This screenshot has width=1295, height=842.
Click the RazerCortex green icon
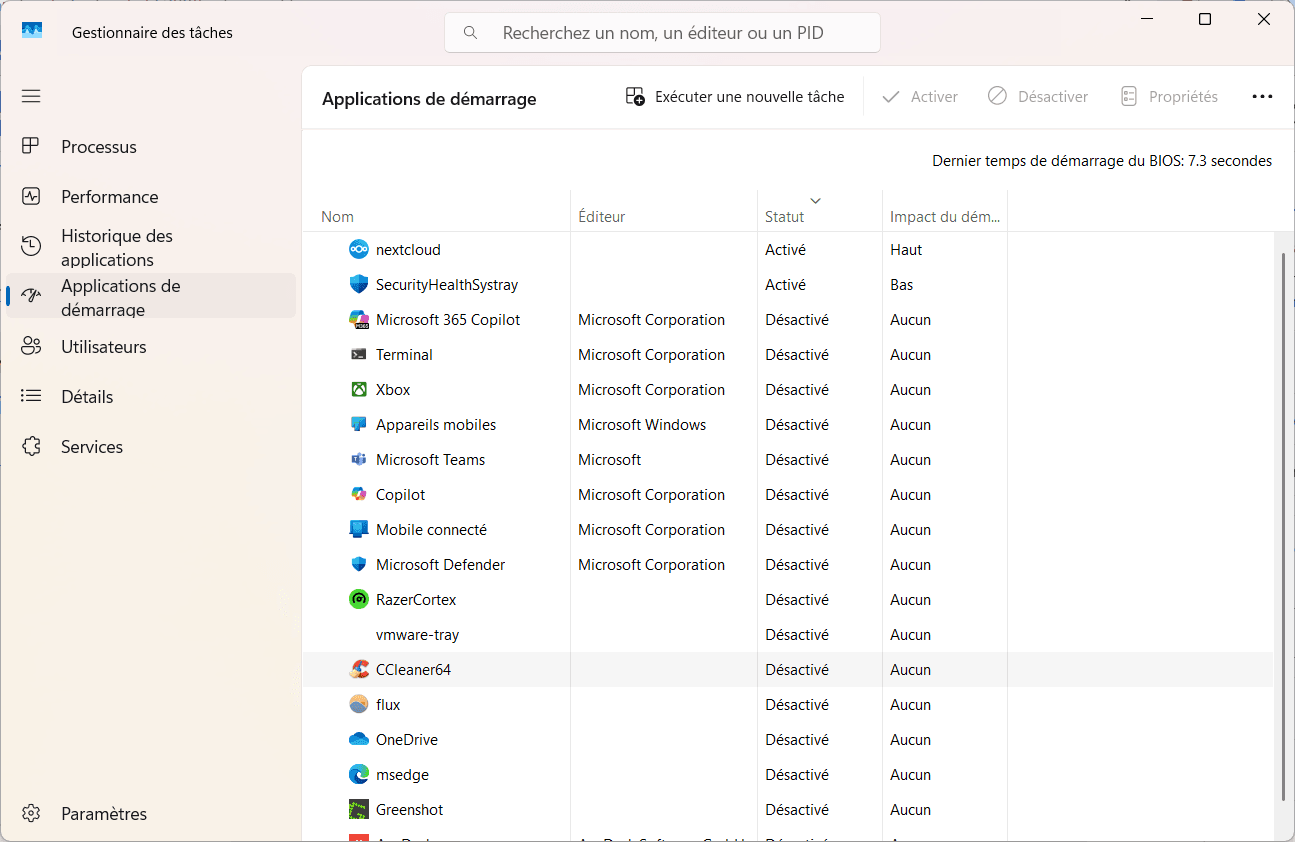tap(359, 599)
